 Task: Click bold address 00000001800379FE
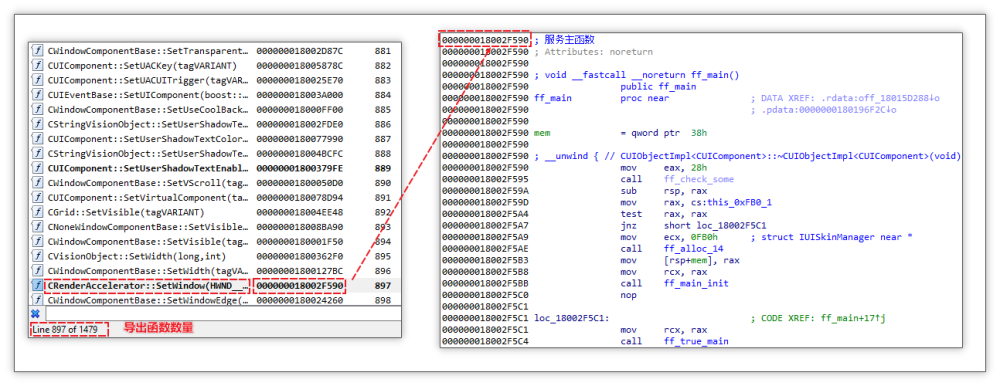(x=300, y=168)
